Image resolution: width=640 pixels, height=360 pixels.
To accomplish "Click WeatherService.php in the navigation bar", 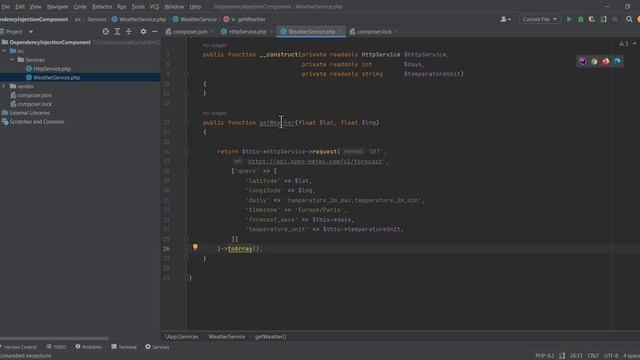I will coord(139,19).
